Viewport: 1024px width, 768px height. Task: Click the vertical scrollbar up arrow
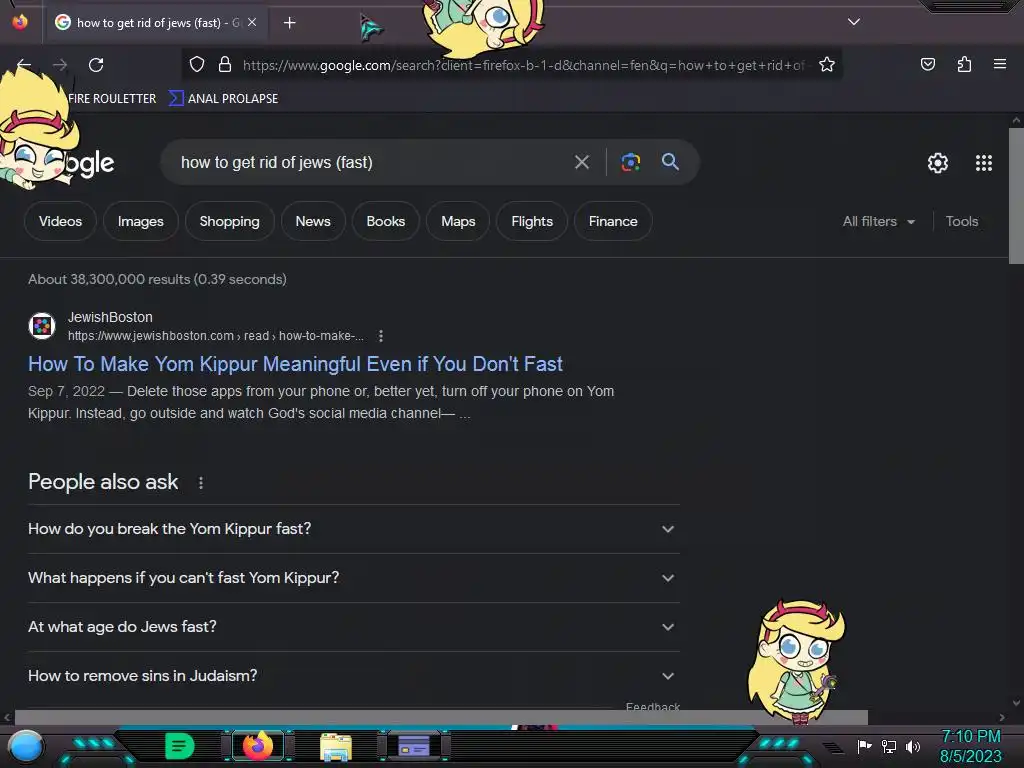[x=1016, y=120]
